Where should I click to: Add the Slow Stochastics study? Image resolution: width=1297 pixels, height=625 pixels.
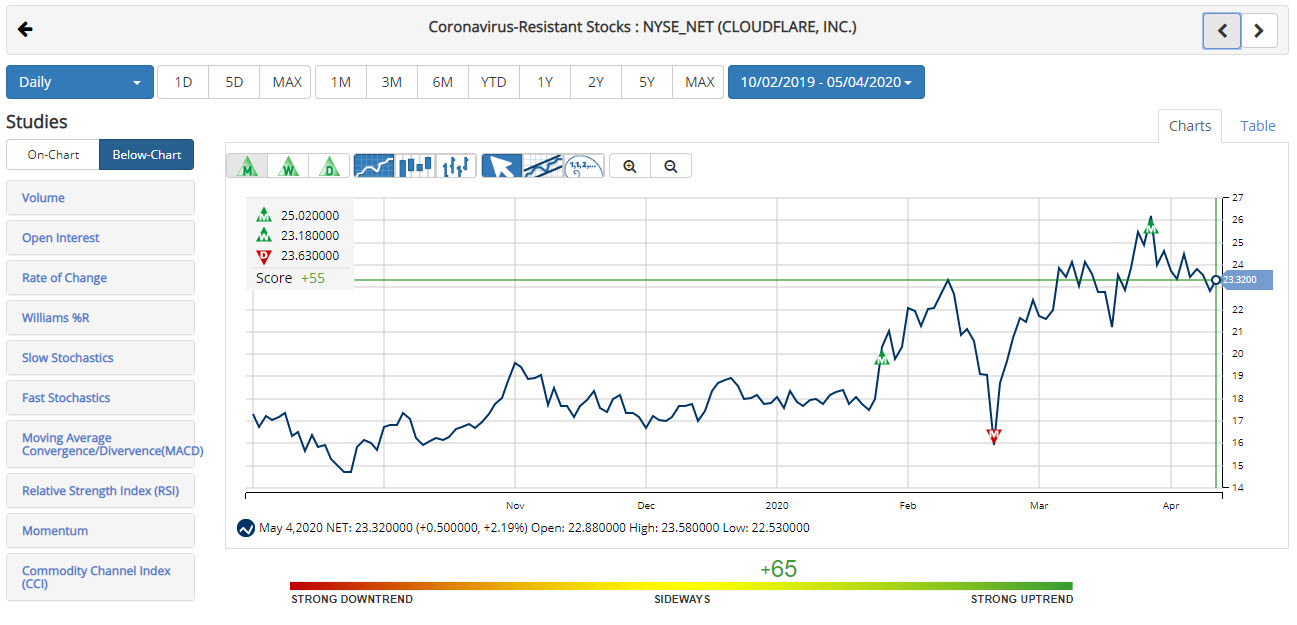coord(100,358)
